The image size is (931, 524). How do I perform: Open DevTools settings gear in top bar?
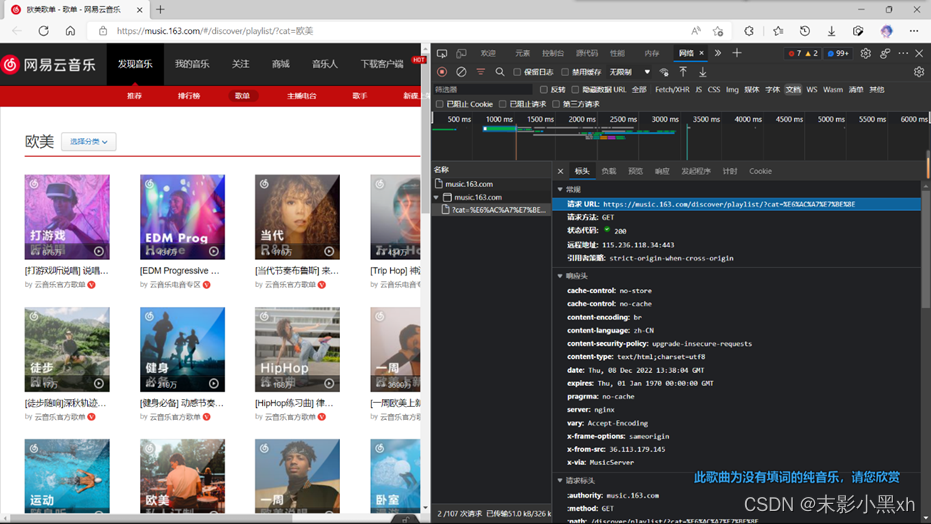(x=866, y=53)
